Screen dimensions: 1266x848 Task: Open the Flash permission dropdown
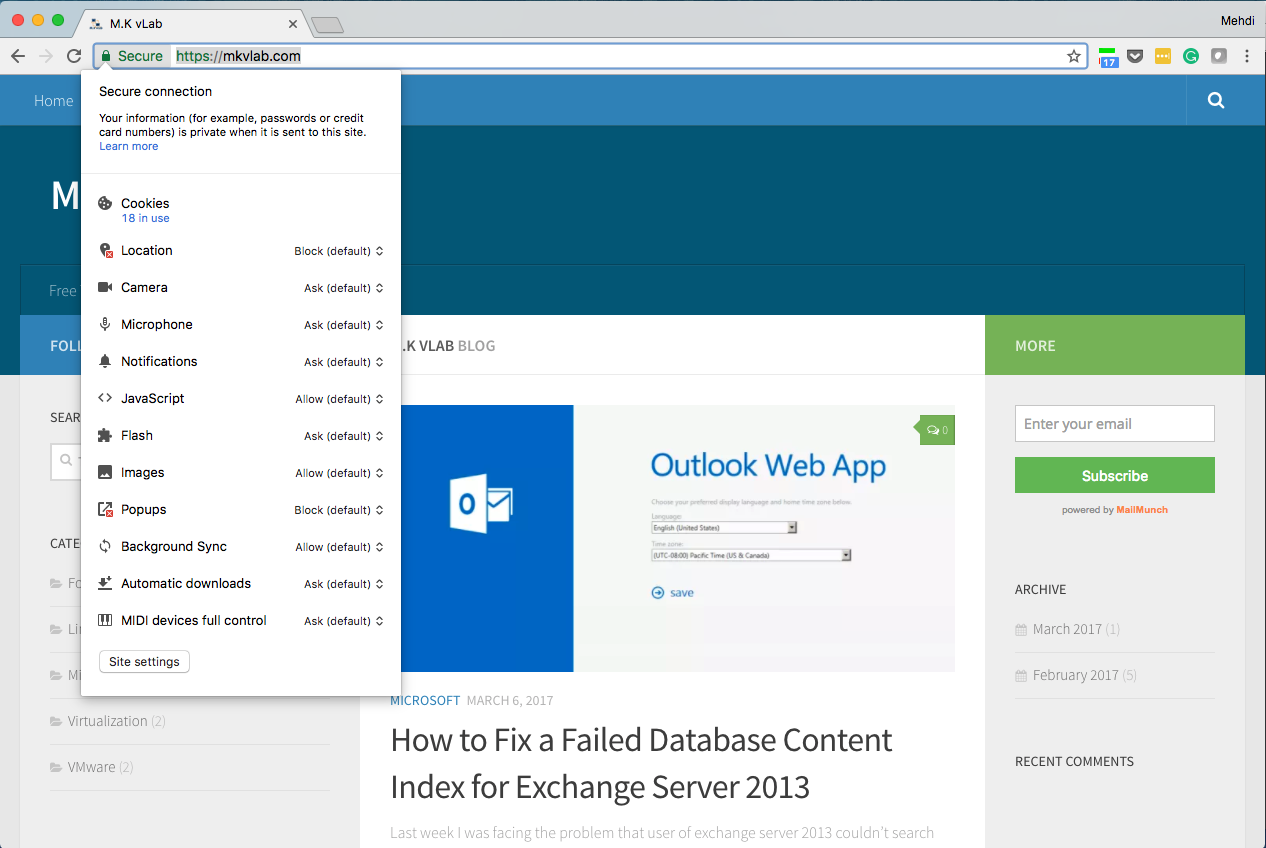344,436
